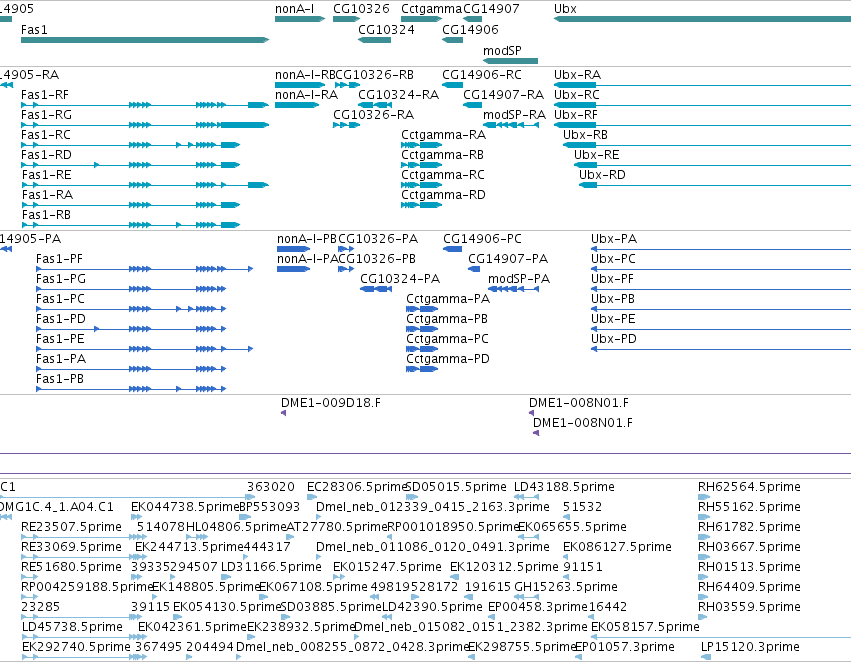Select transcript Fas1-RG

[145, 125]
